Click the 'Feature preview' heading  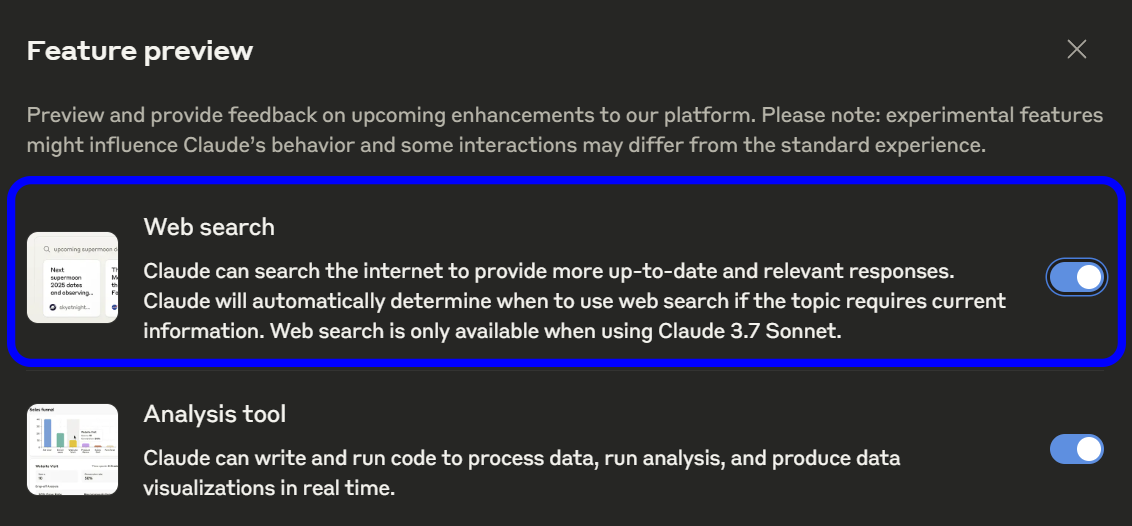pyautogui.click(x=140, y=51)
